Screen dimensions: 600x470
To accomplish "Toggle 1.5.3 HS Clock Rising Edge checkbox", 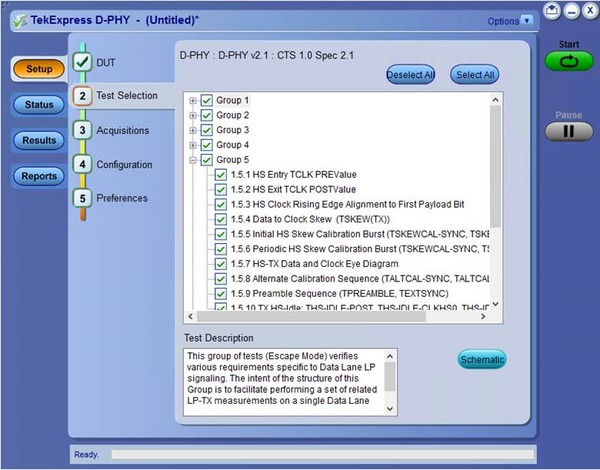I will (x=220, y=205).
